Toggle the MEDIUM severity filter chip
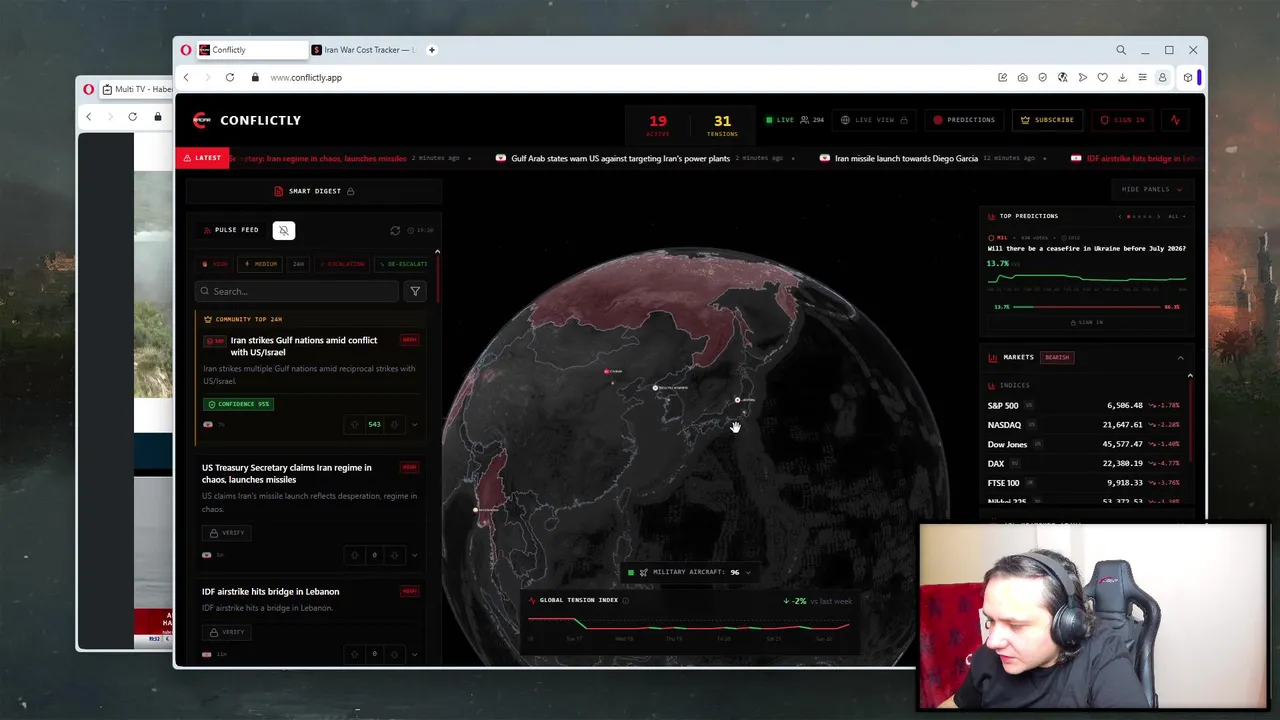The width and height of the screenshot is (1280, 720). click(261, 264)
